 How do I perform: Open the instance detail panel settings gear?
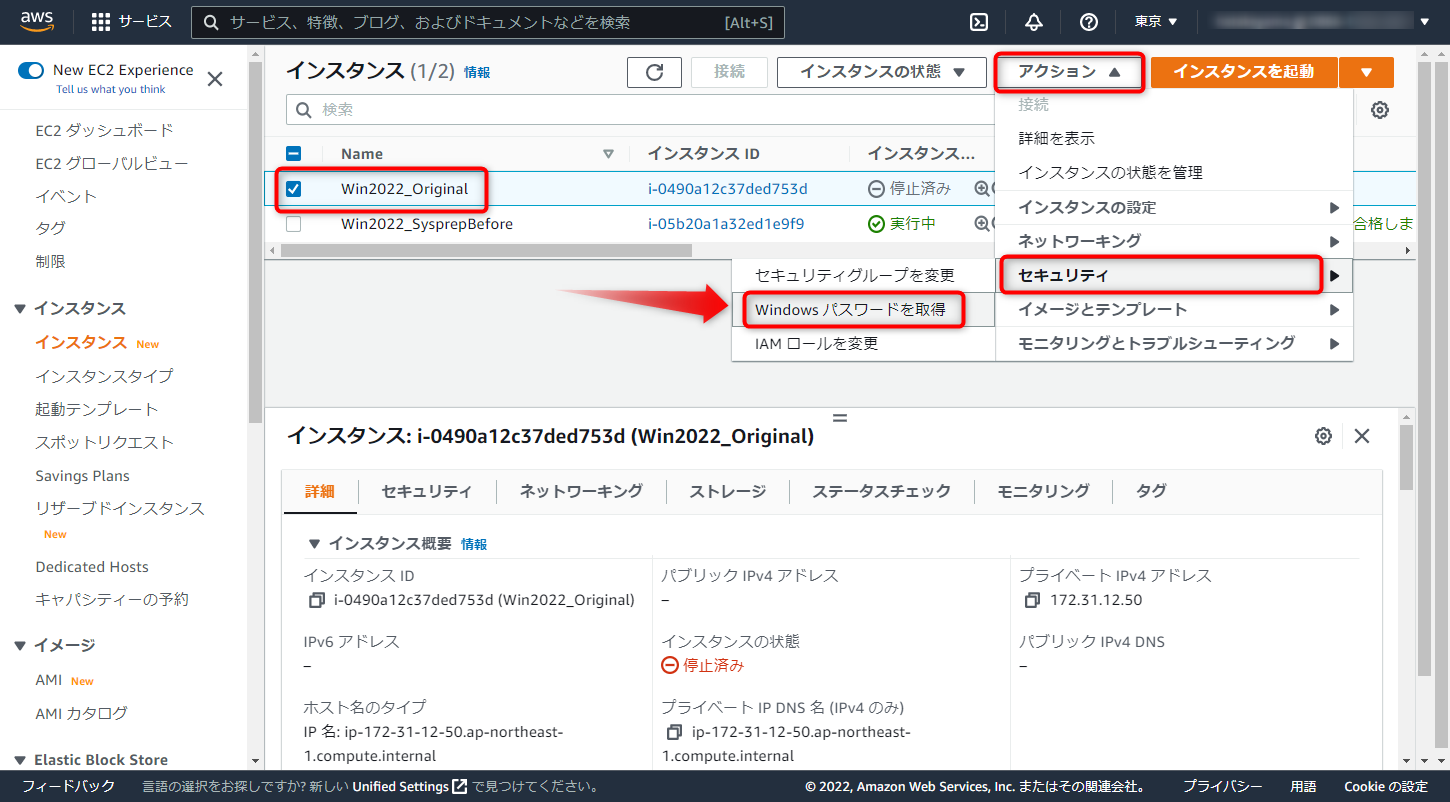pos(1323,436)
